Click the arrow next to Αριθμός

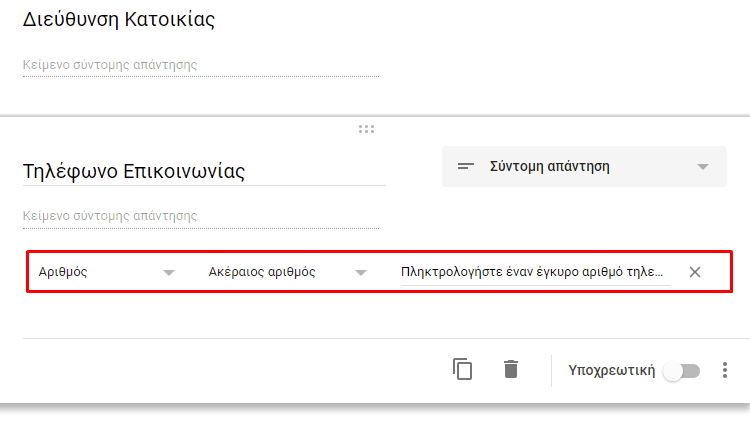[x=169, y=273]
